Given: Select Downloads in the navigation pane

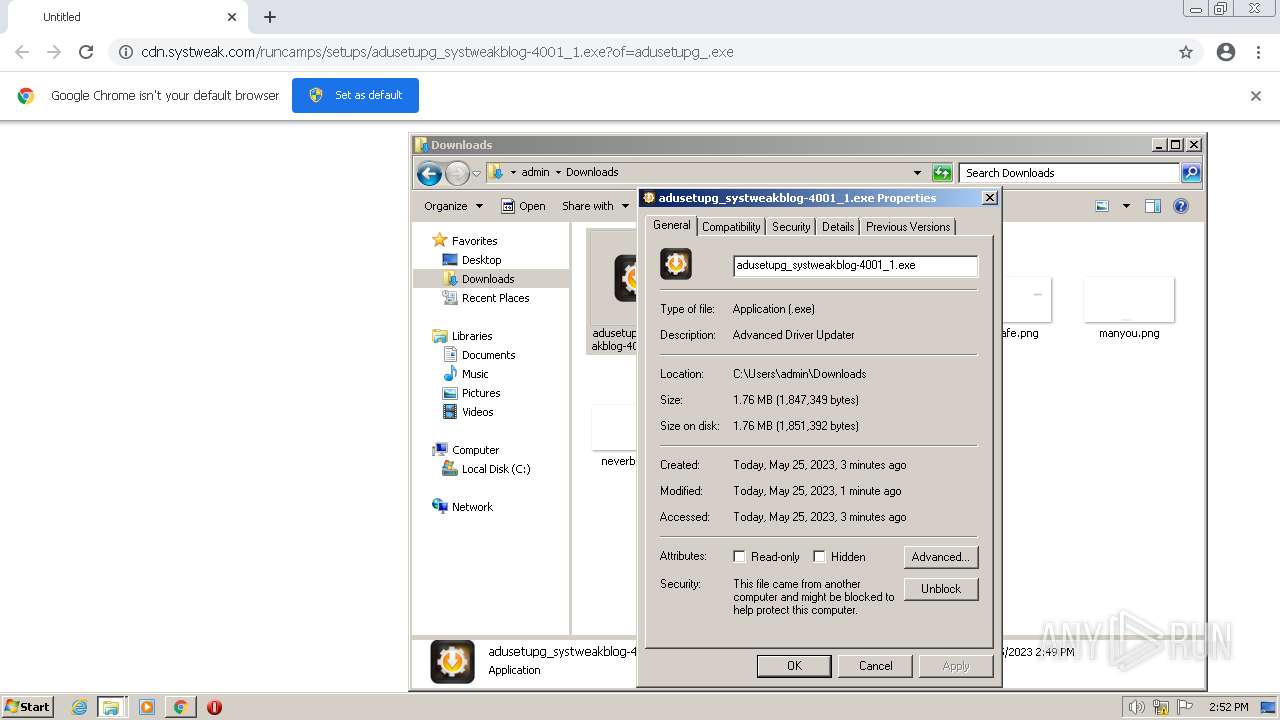Looking at the screenshot, I should [x=488, y=279].
